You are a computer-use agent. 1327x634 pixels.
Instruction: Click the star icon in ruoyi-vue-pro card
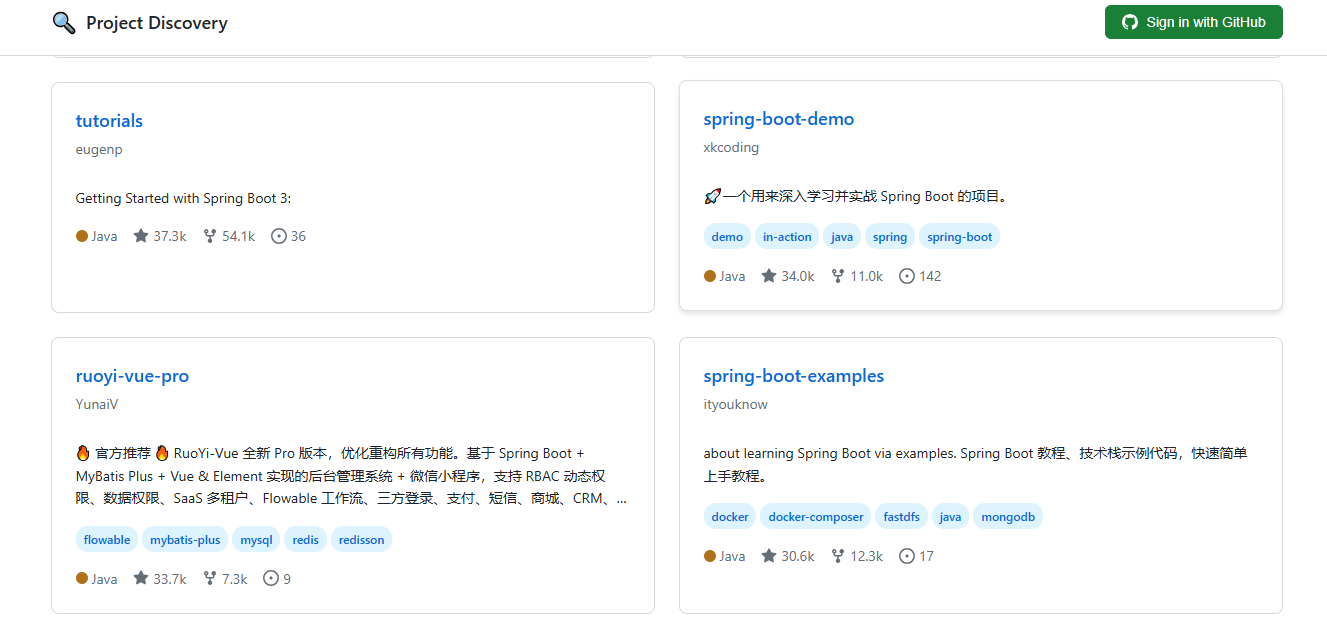click(141, 578)
